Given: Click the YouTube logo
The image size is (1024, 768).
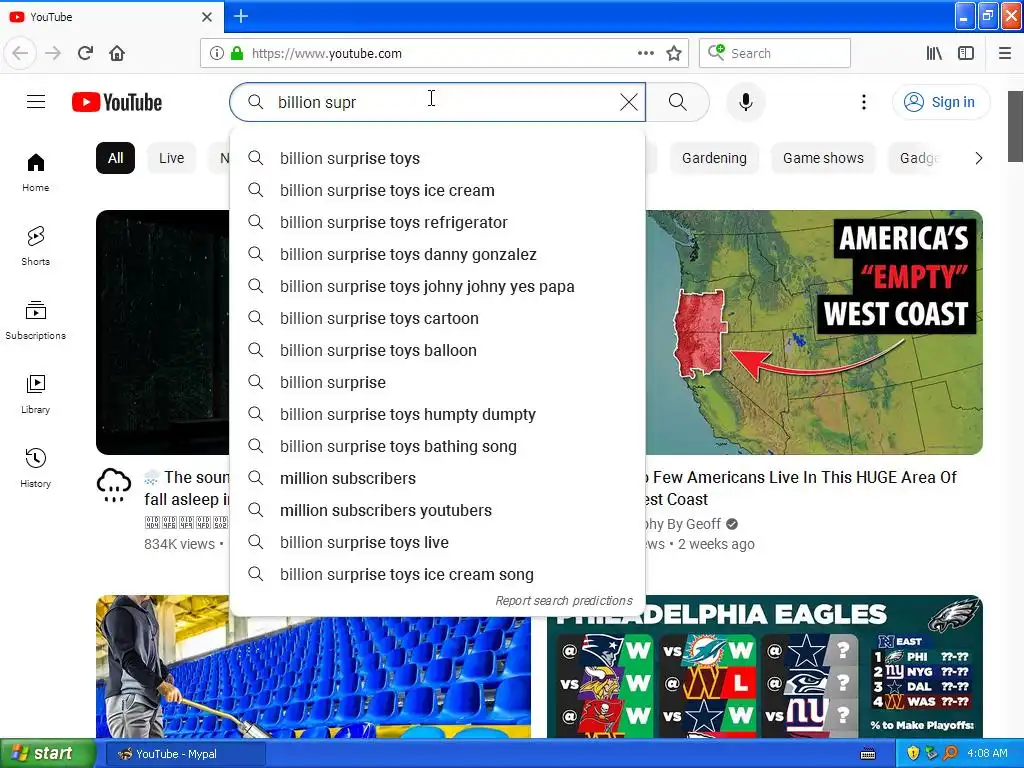Looking at the screenshot, I should (117, 102).
